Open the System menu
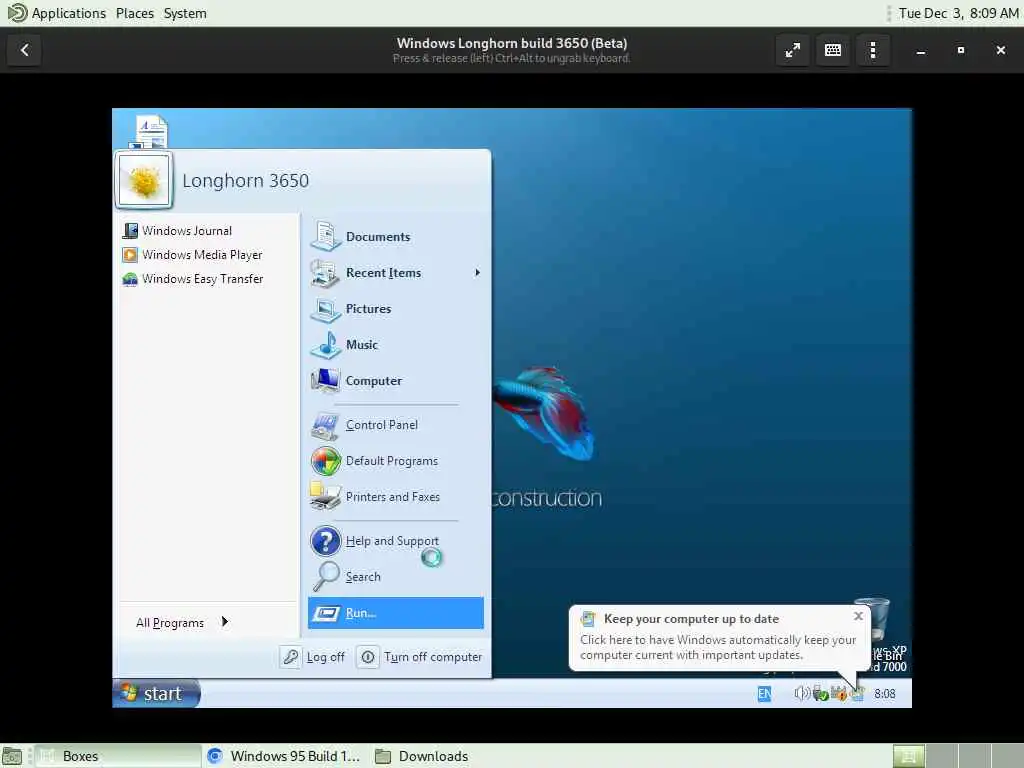The width and height of the screenshot is (1024, 768). pos(185,13)
